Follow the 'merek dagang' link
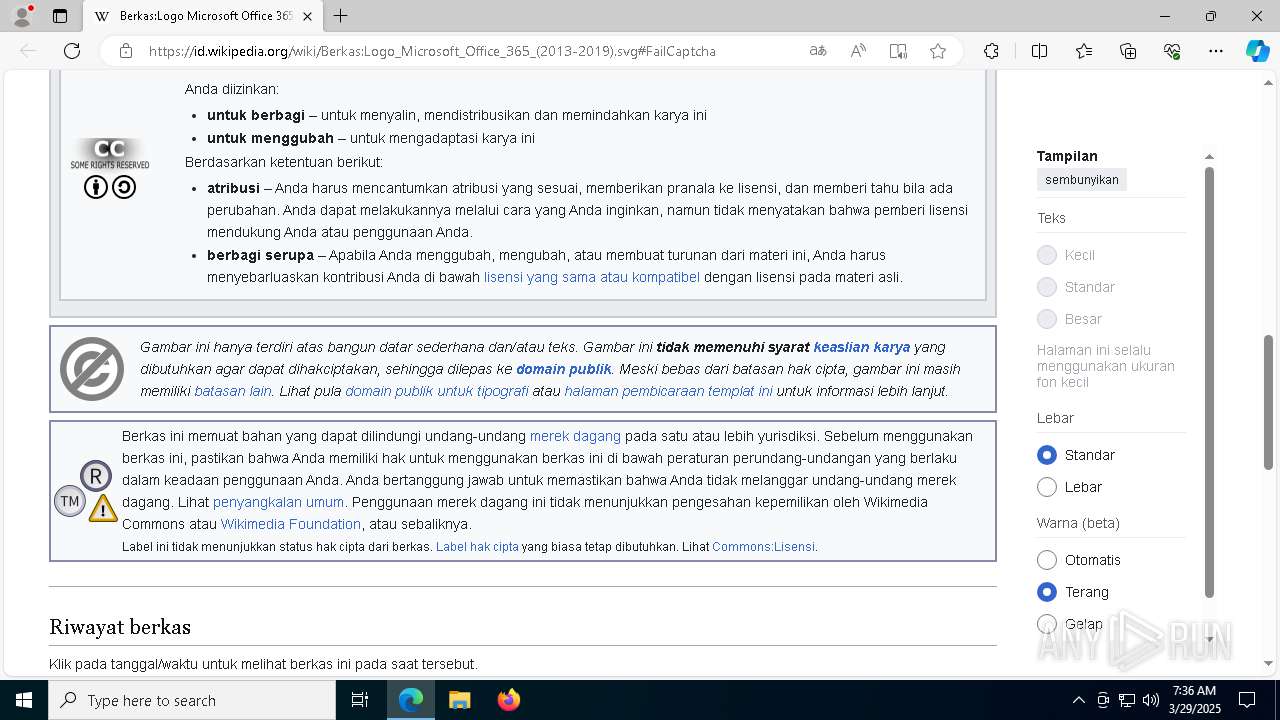The width and height of the screenshot is (1280, 720). tap(575, 436)
